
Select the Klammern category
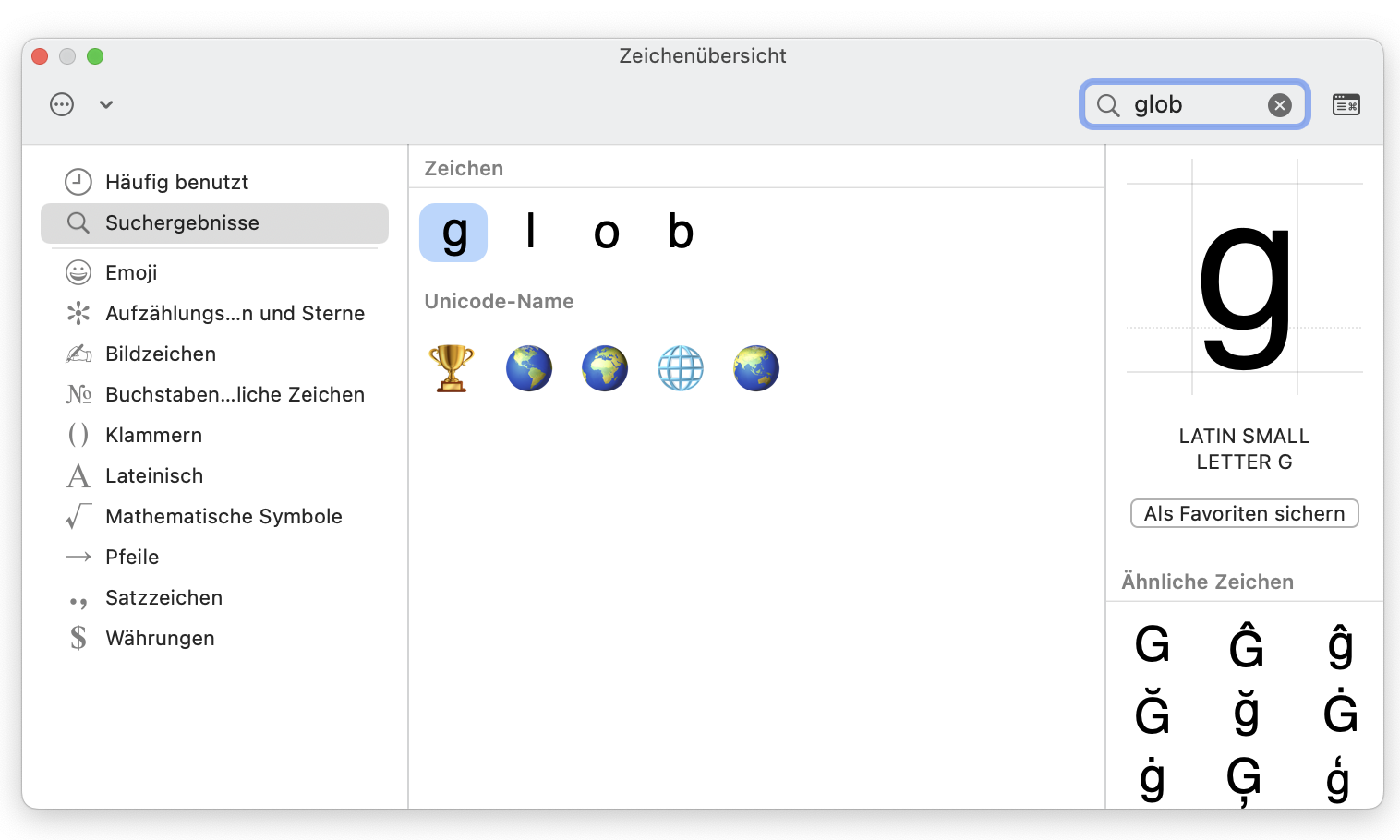[154, 435]
